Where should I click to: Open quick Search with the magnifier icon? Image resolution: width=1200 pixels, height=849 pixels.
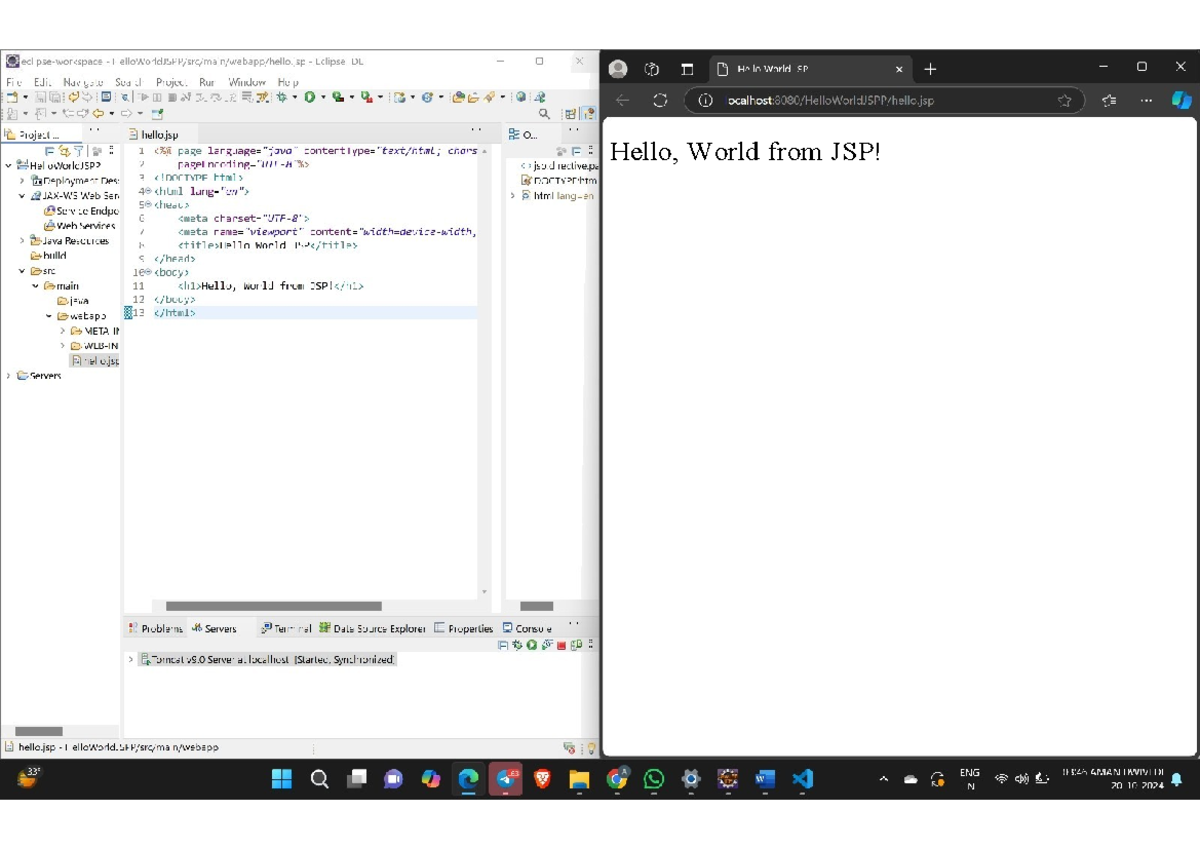544,113
